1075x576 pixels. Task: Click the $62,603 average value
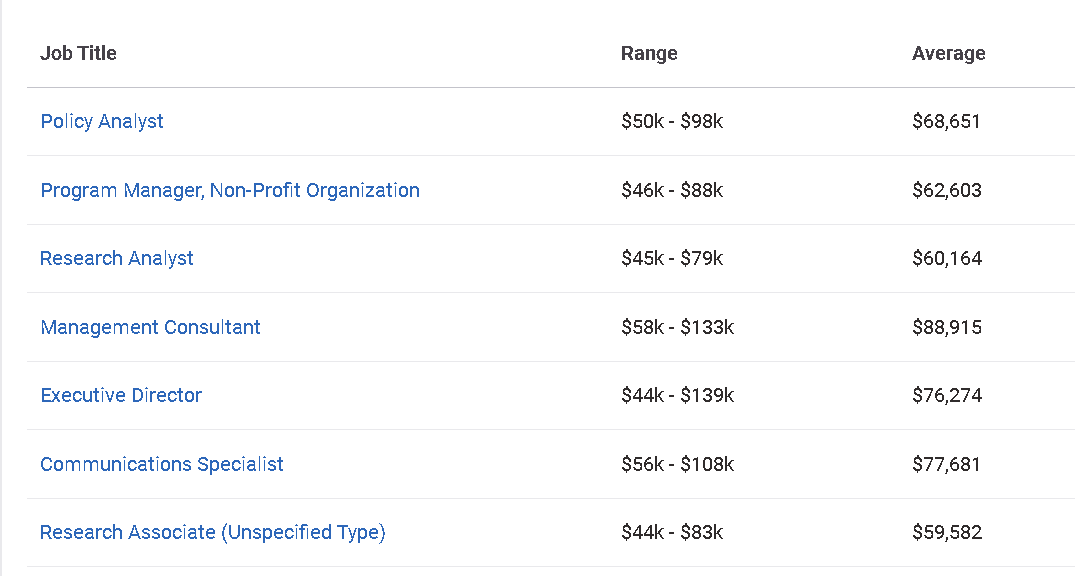[947, 190]
